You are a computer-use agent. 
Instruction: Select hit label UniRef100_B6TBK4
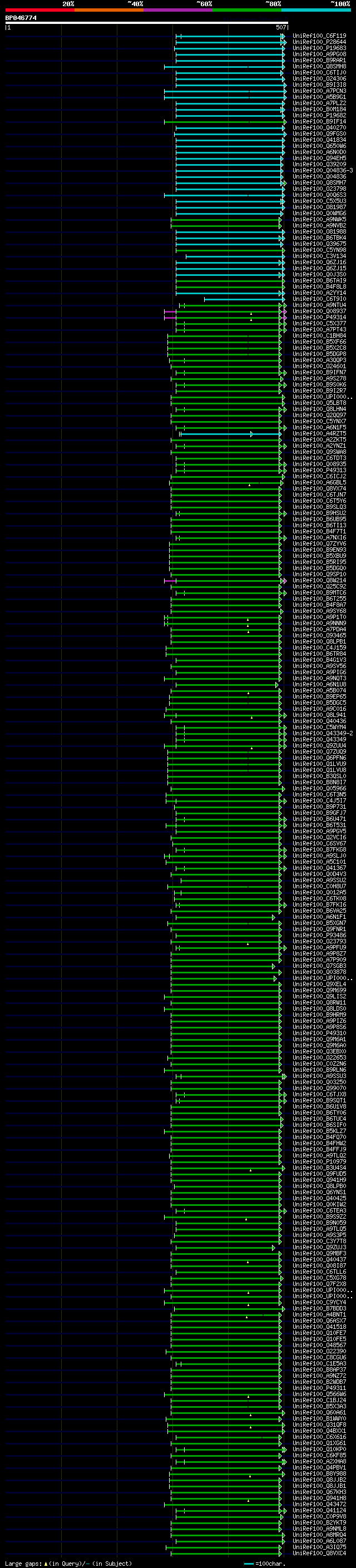point(319,238)
